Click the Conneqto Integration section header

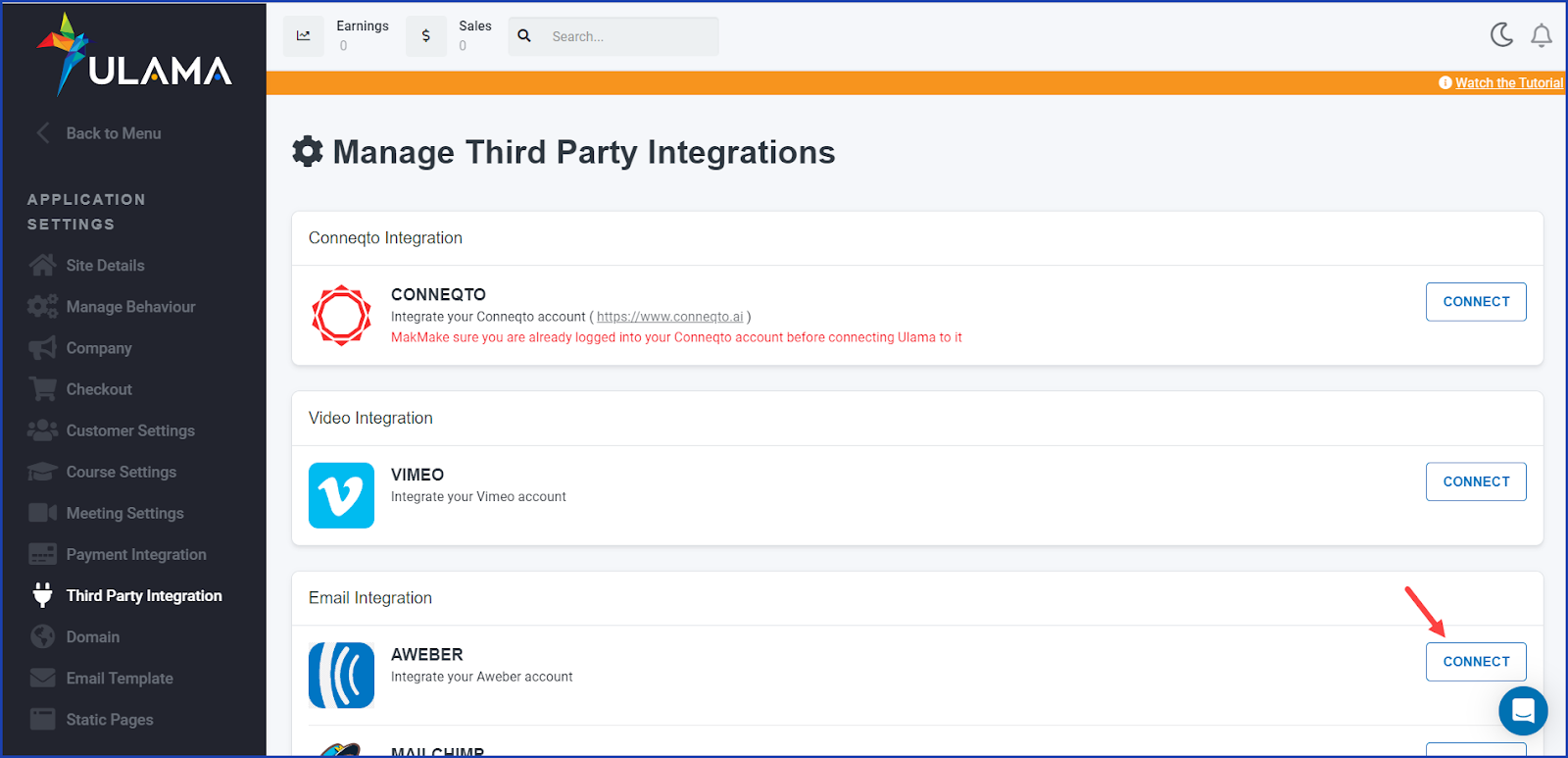click(x=385, y=237)
